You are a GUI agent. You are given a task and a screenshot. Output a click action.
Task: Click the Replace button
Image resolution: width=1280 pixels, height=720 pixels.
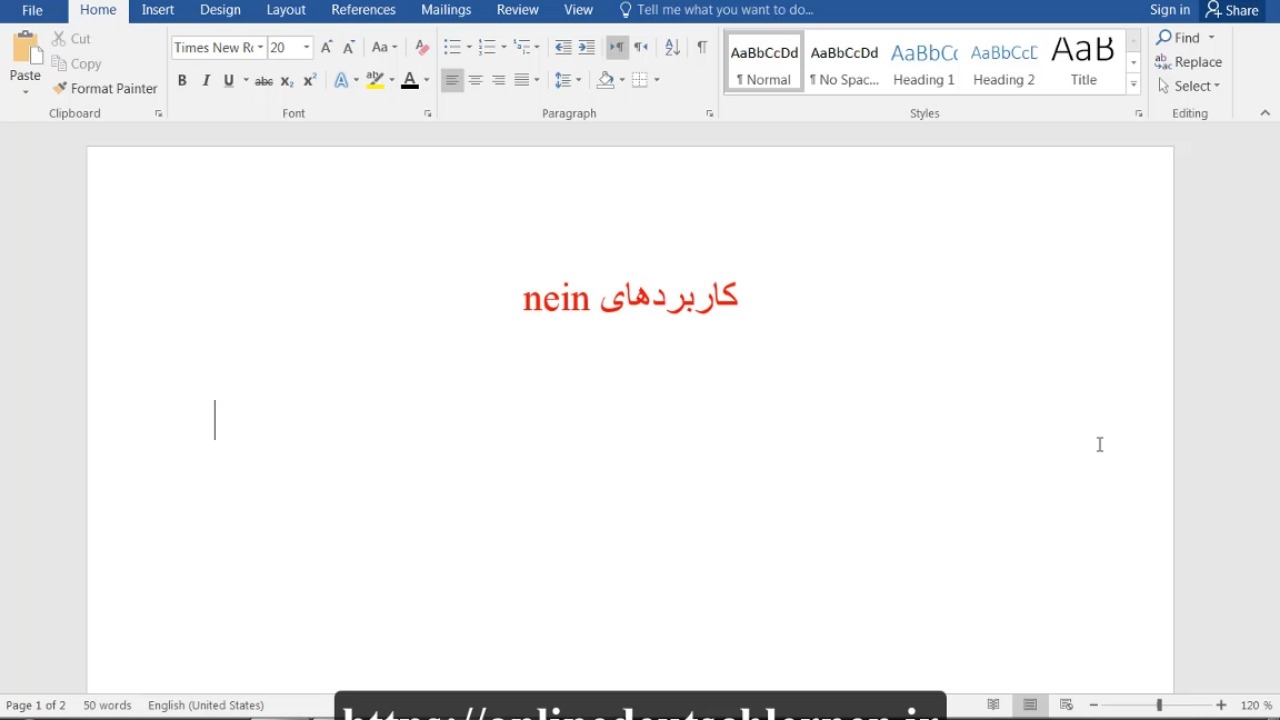click(1189, 62)
